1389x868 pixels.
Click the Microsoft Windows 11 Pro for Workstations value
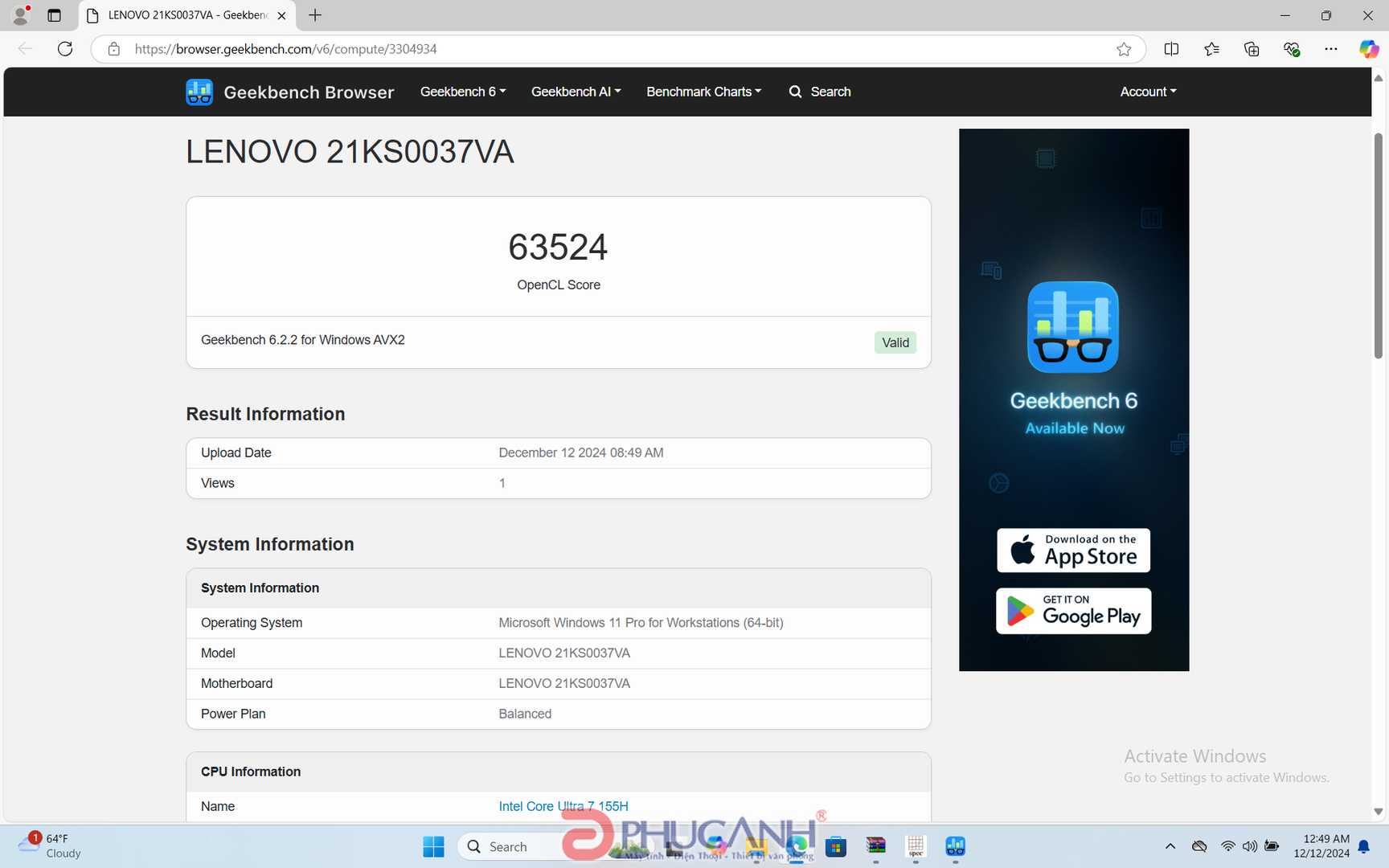pyautogui.click(x=641, y=623)
